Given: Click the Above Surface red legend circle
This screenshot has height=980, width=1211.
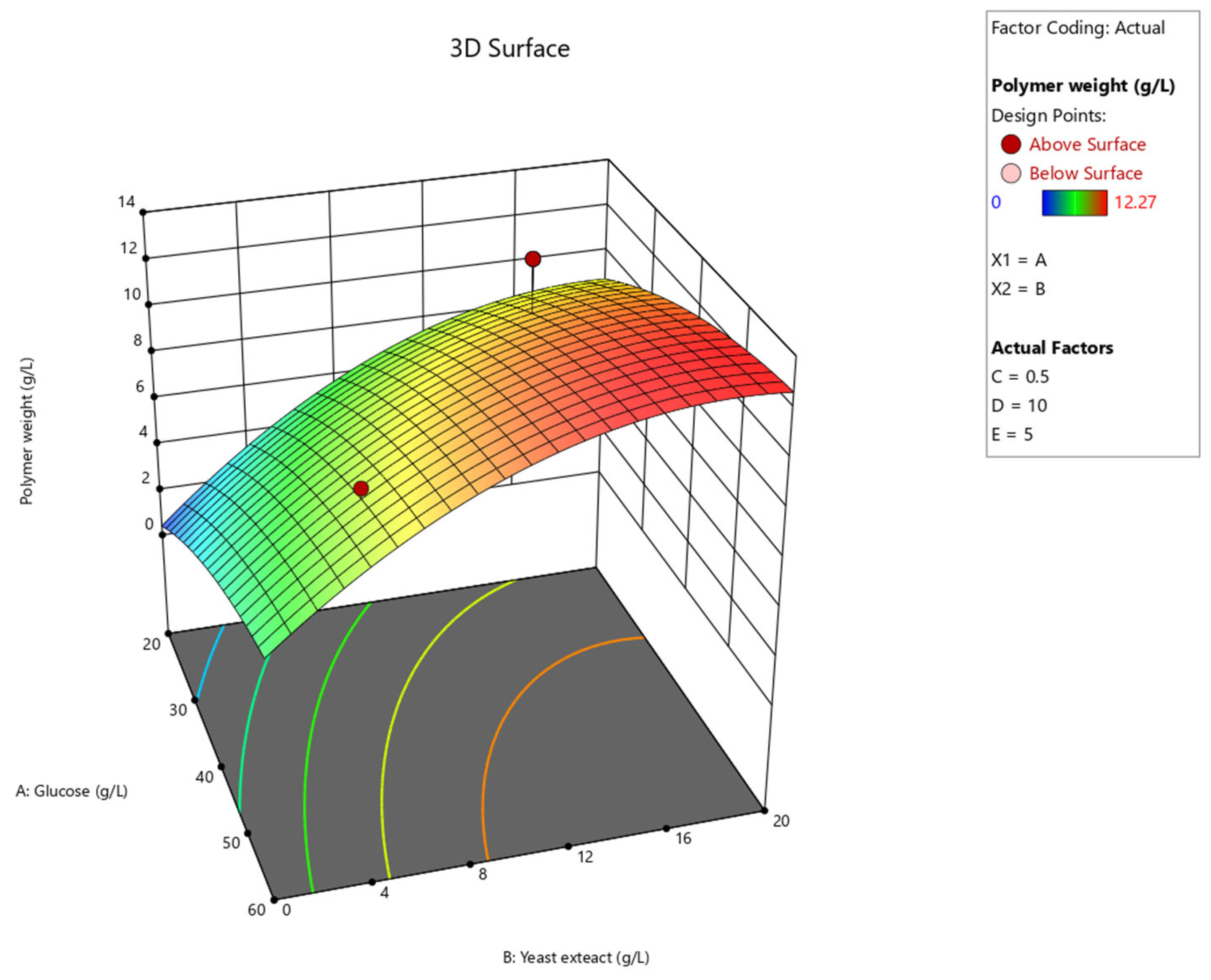Looking at the screenshot, I should tap(1010, 144).
